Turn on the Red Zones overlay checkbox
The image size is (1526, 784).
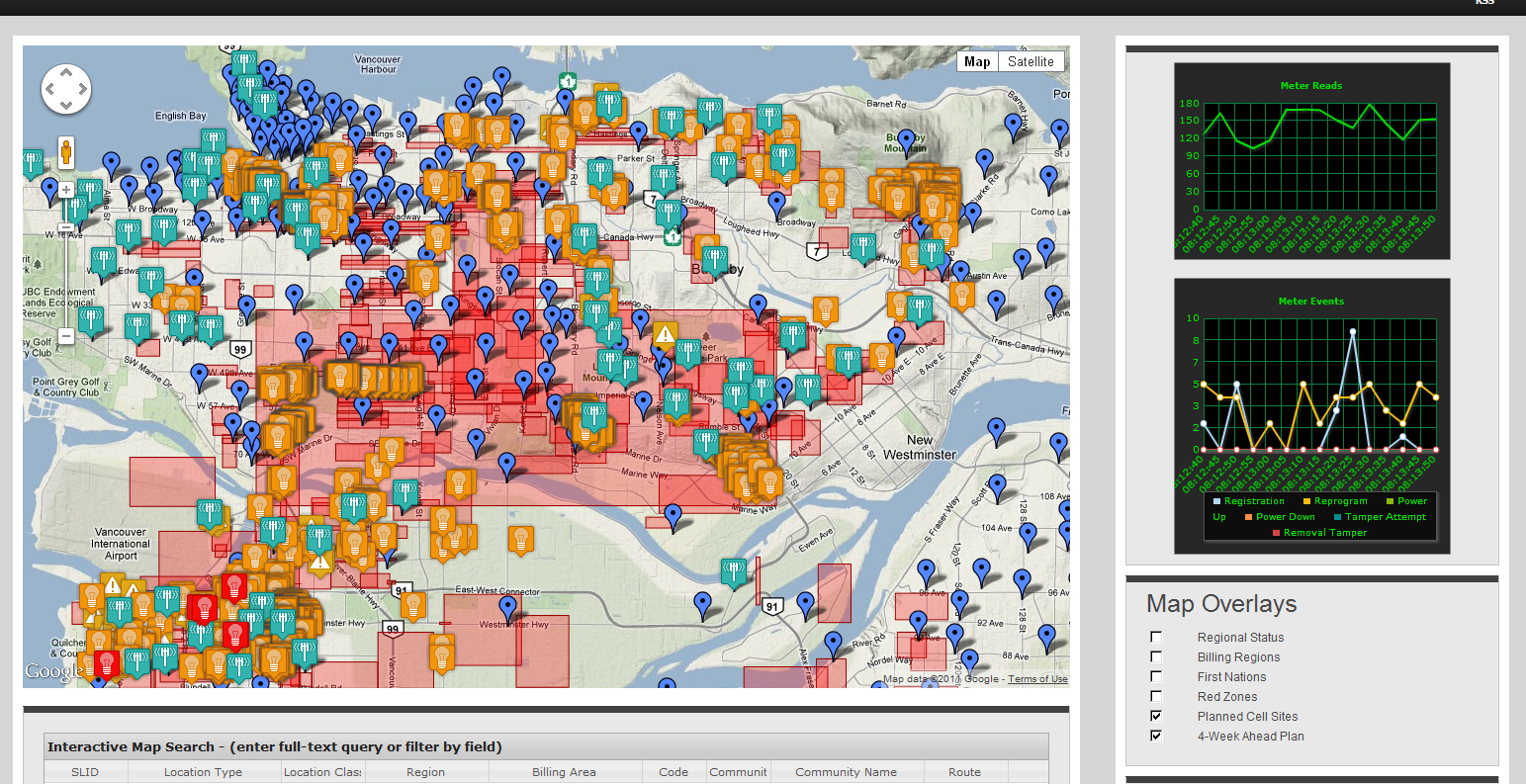pos(1156,697)
